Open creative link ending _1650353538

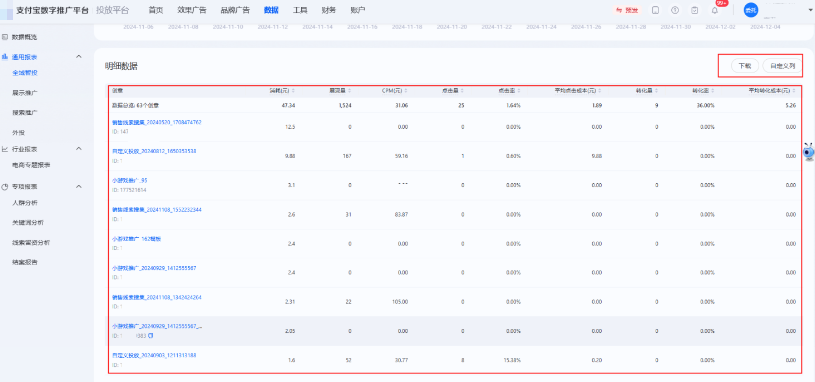click(x=154, y=151)
